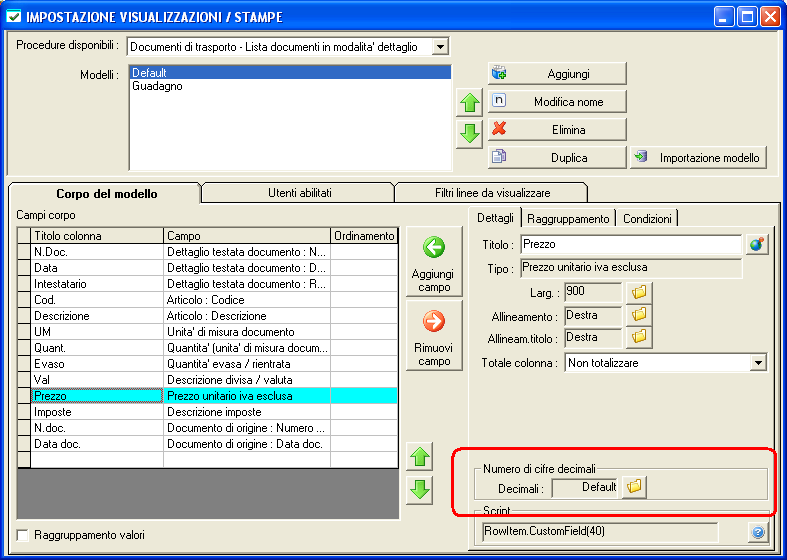Select the Raggruppamento sub-tab

tap(568, 219)
